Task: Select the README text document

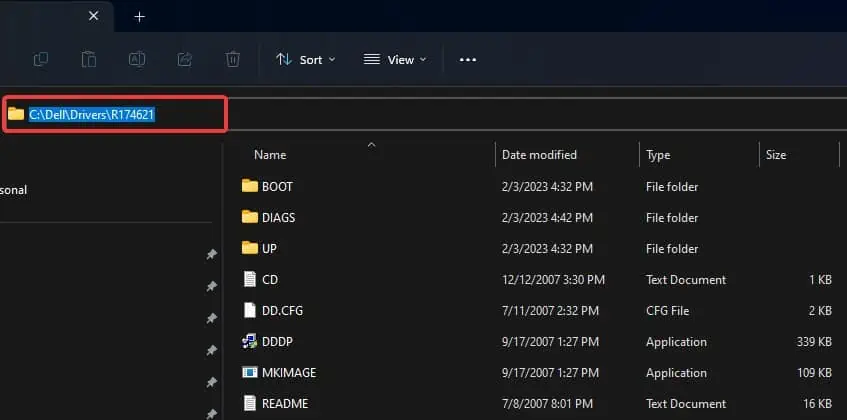Action: click(x=535, y=403)
